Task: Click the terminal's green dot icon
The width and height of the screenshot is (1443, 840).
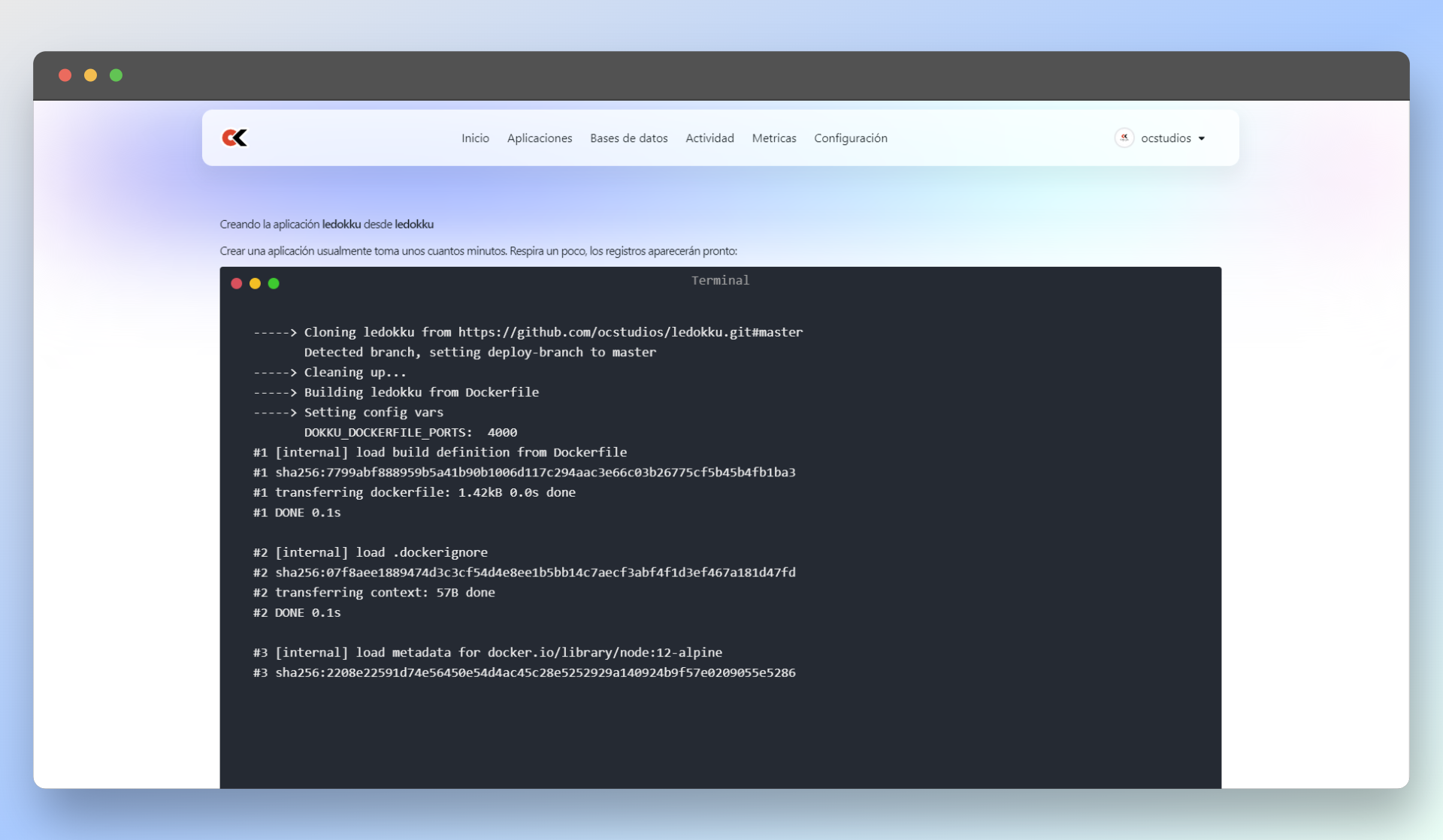Action: (x=274, y=283)
